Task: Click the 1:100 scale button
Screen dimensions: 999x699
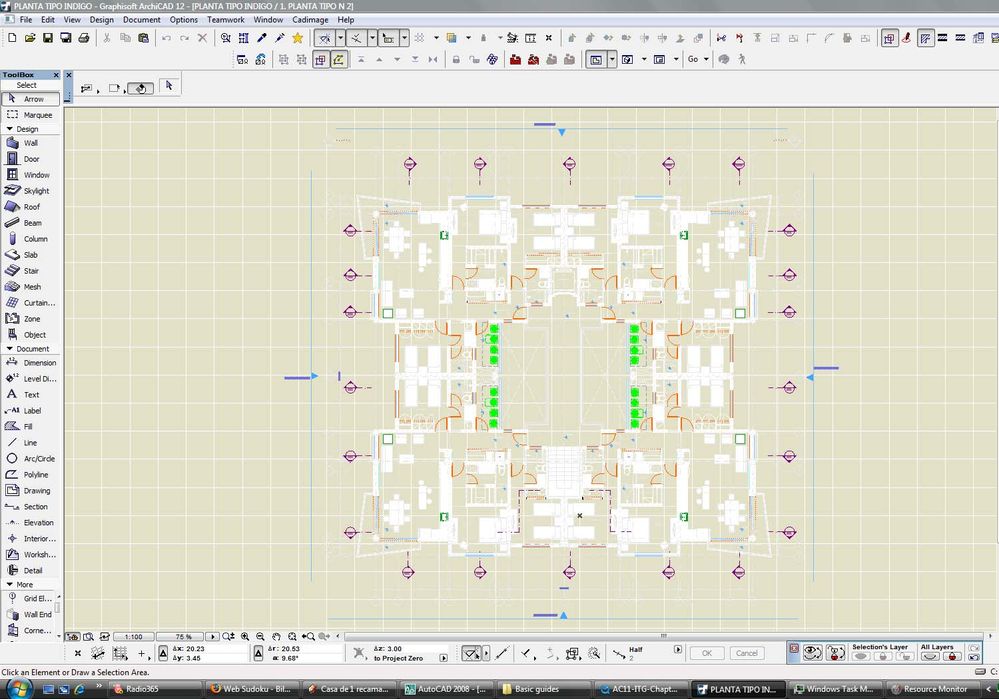Action: (133, 637)
